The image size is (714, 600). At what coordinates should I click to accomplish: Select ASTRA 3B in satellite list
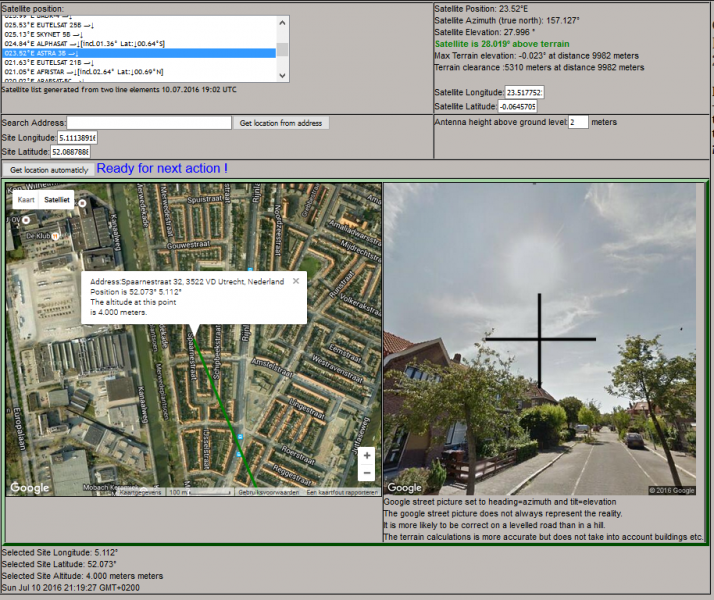[x=139, y=53]
